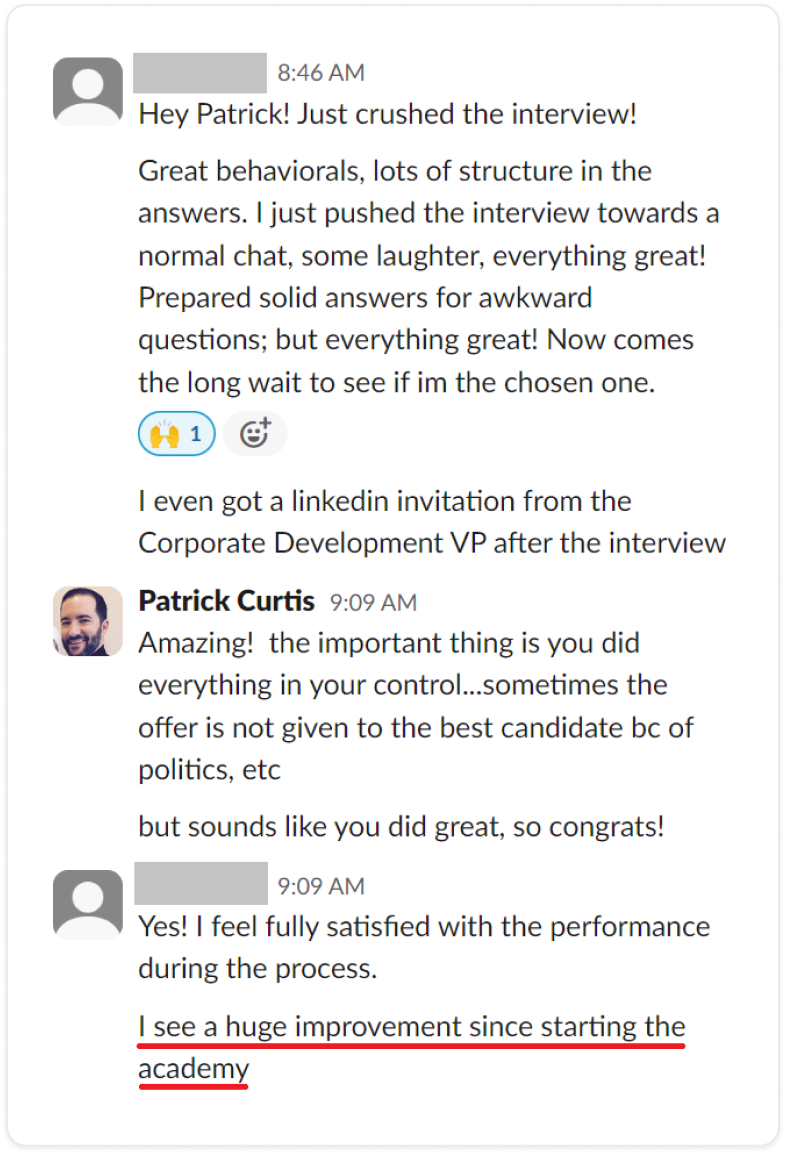The image size is (786, 1155).
Task: Open the add reaction emoji picker
Action: coord(255,434)
